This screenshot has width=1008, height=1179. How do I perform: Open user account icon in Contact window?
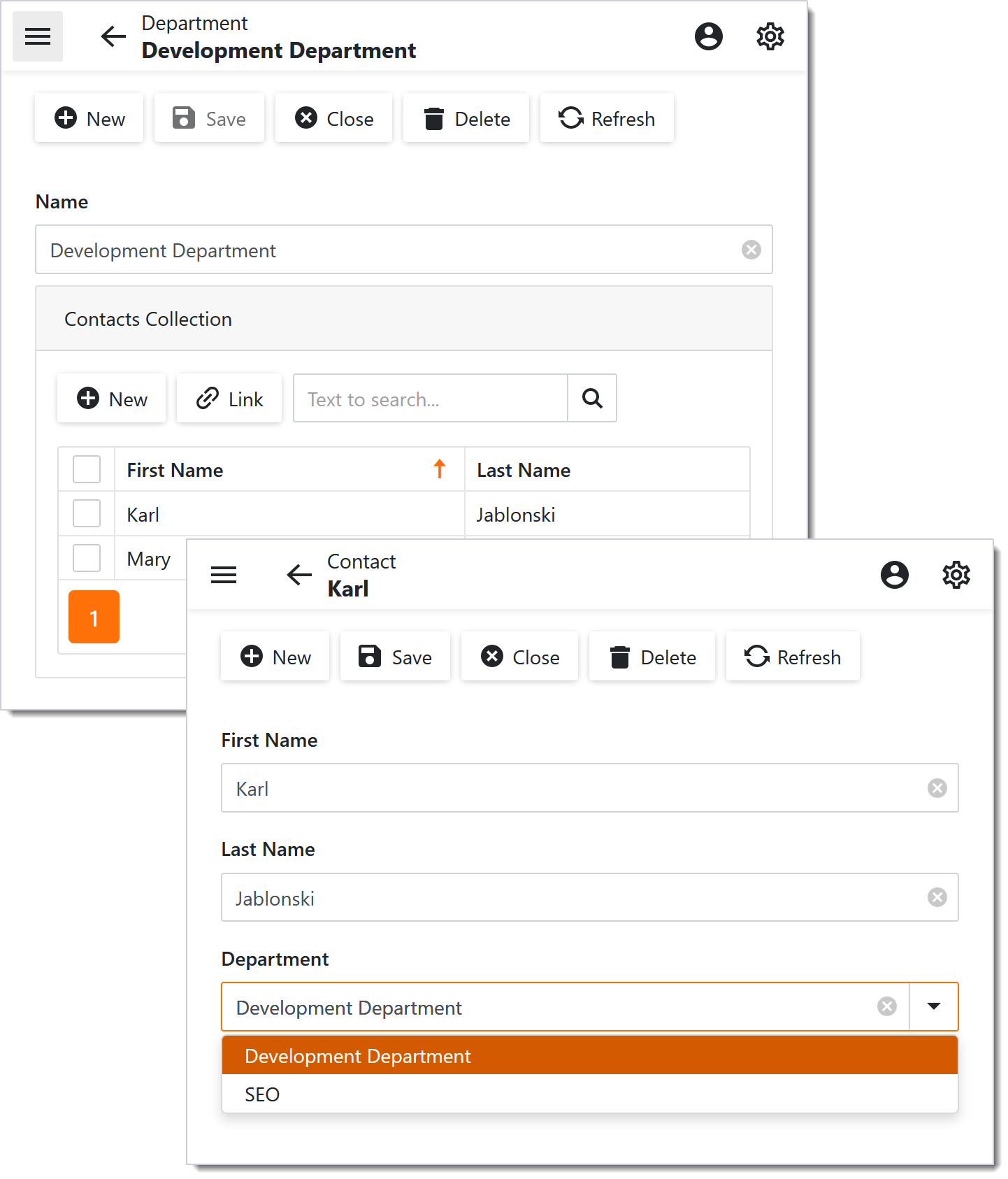(894, 575)
